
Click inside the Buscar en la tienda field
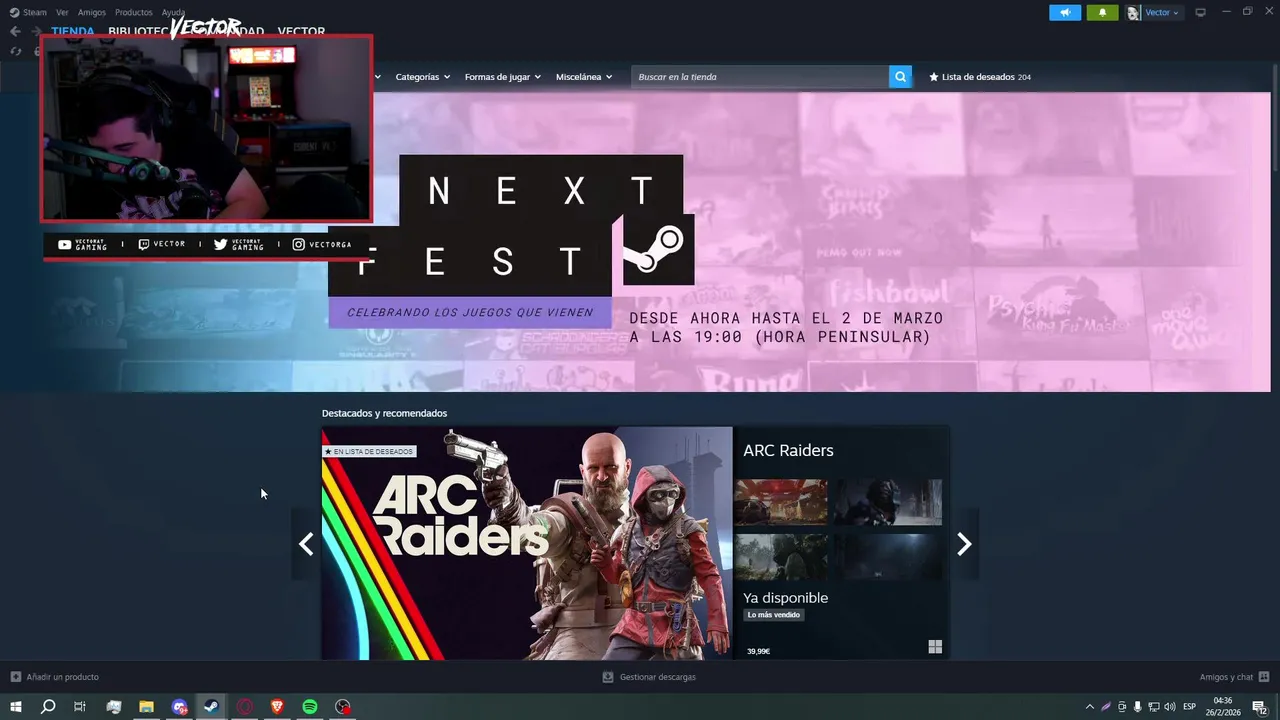click(x=760, y=77)
